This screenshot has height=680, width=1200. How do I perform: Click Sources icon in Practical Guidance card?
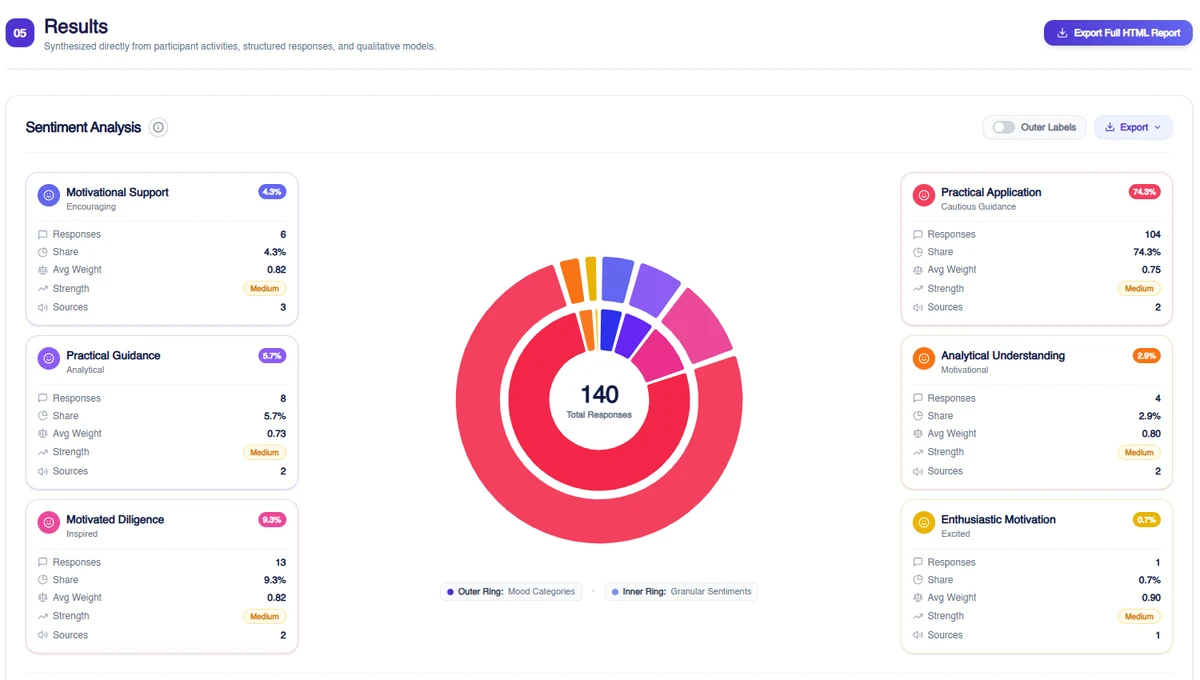coord(43,471)
